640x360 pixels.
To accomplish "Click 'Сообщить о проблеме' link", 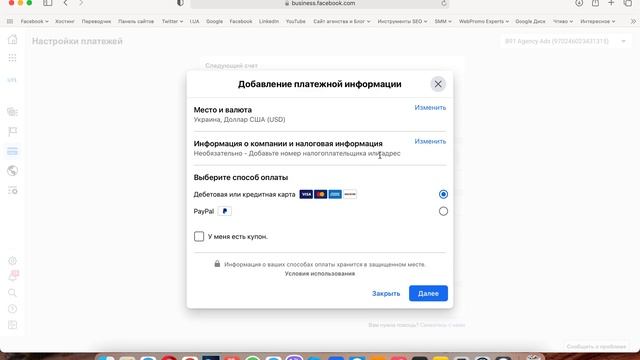I will click(x=596, y=347).
